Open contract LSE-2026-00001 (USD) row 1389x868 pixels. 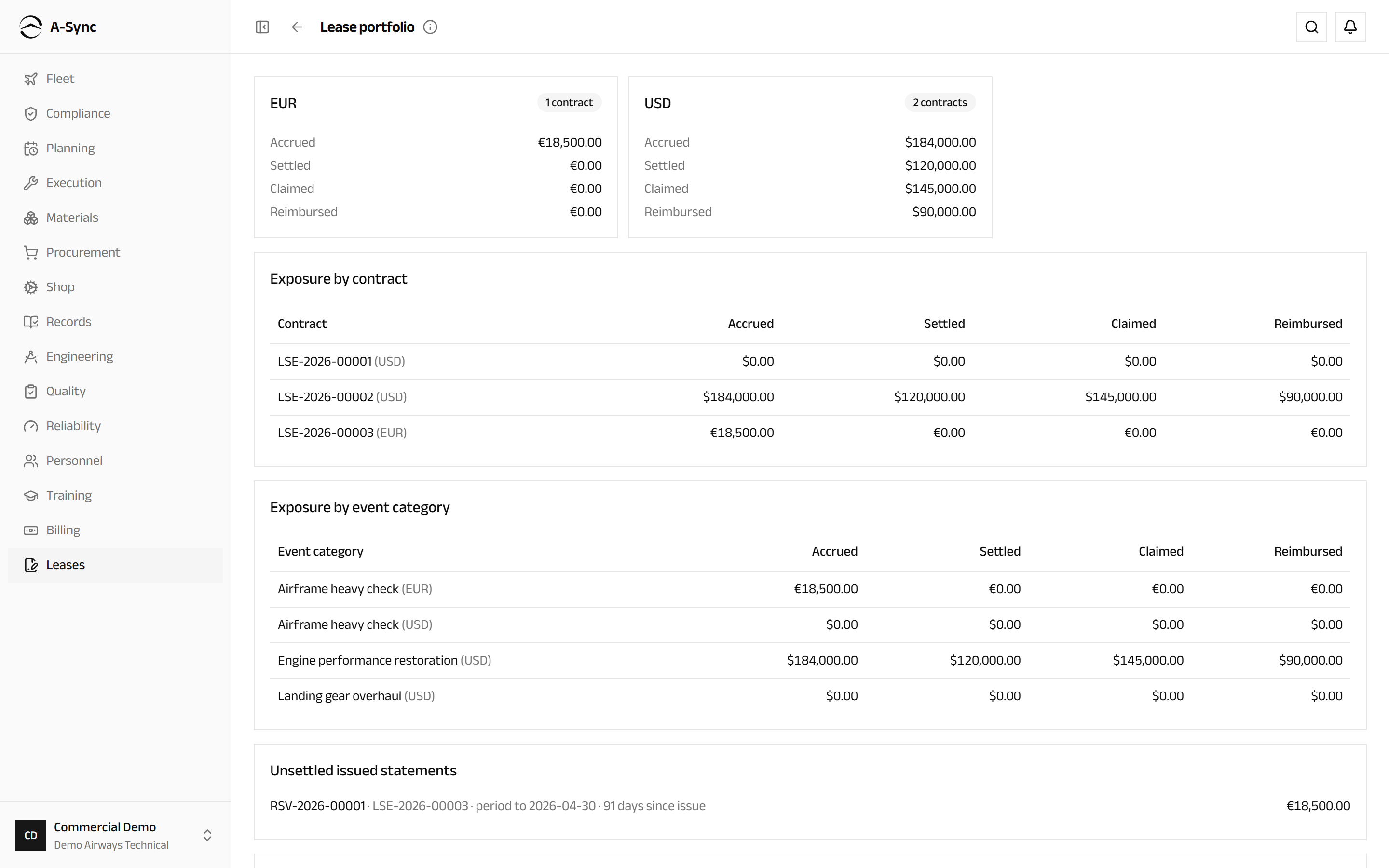point(810,362)
